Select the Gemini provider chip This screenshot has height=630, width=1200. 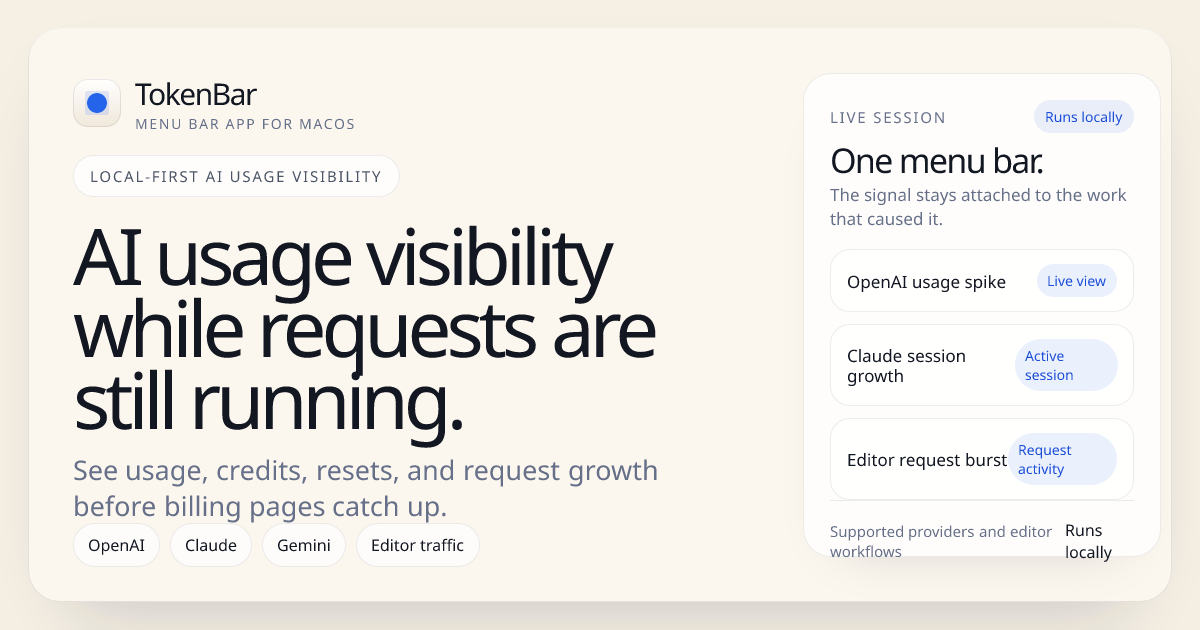pyautogui.click(x=304, y=545)
